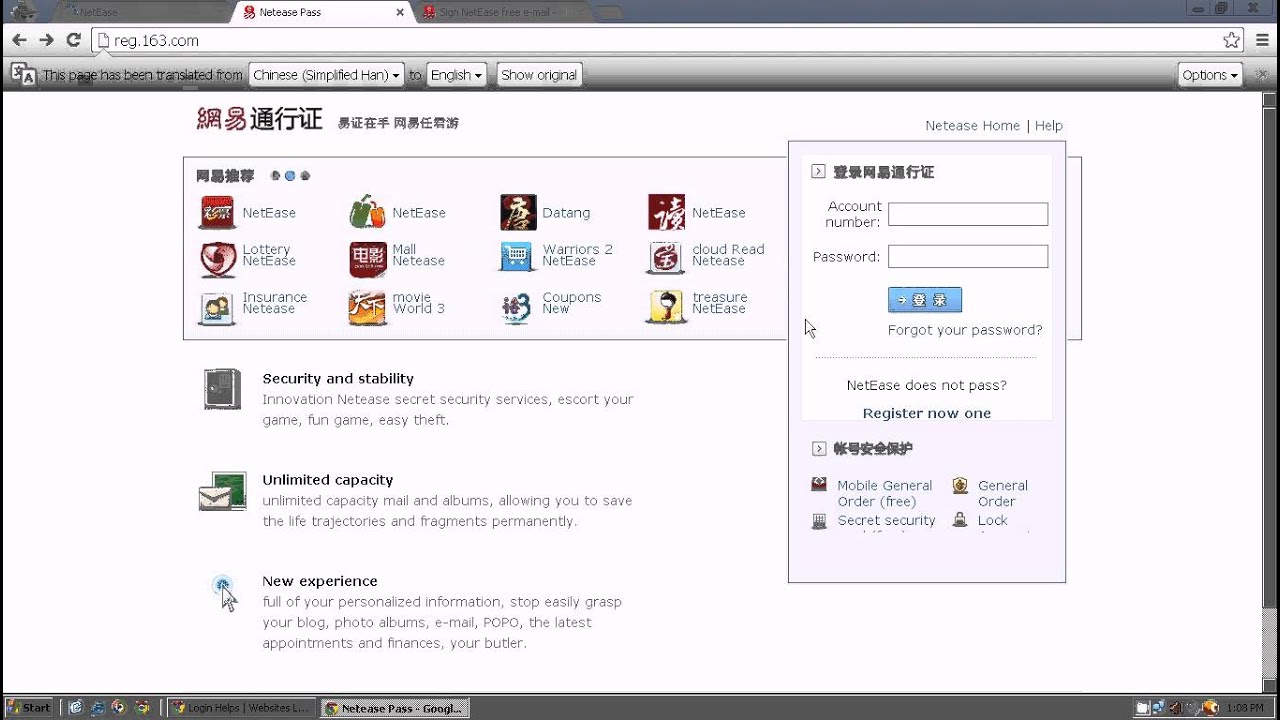Click the Unlimited capacity heading
This screenshot has width=1280, height=720.
(328, 480)
